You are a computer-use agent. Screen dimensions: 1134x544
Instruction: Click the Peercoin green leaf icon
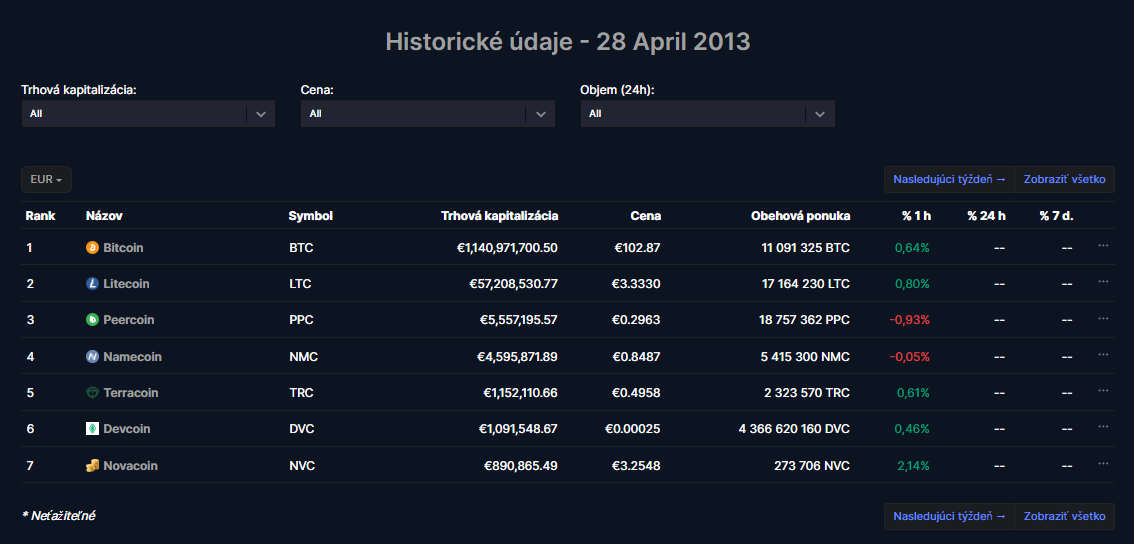tap(93, 320)
